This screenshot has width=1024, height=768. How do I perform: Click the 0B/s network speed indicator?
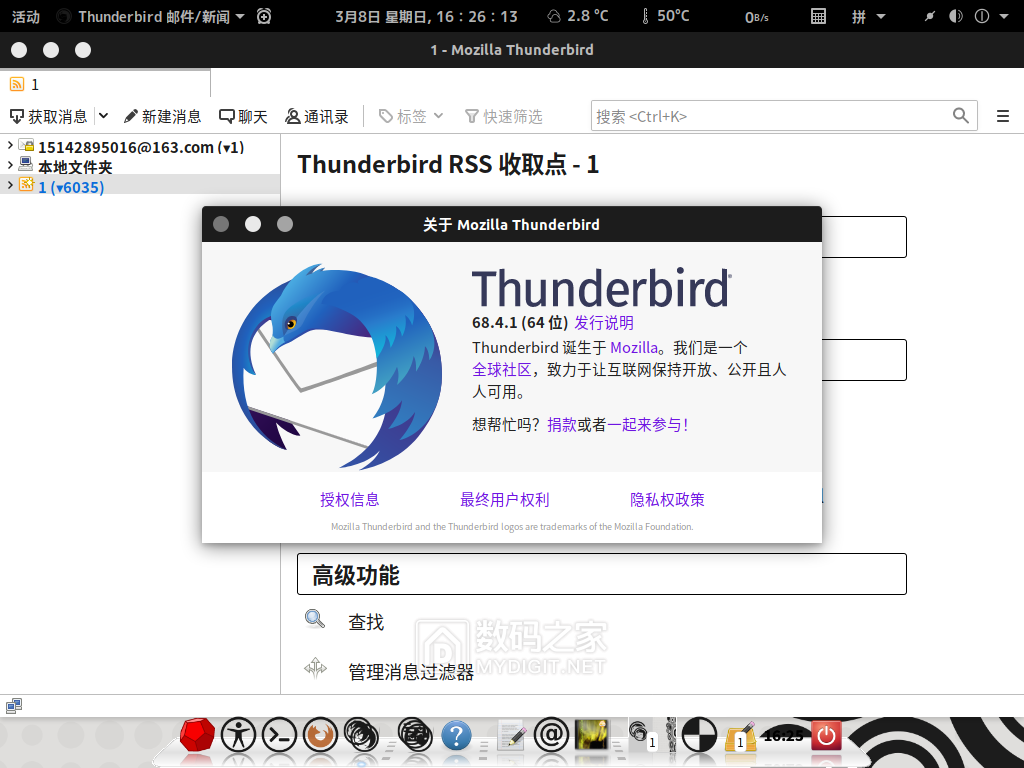point(756,17)
